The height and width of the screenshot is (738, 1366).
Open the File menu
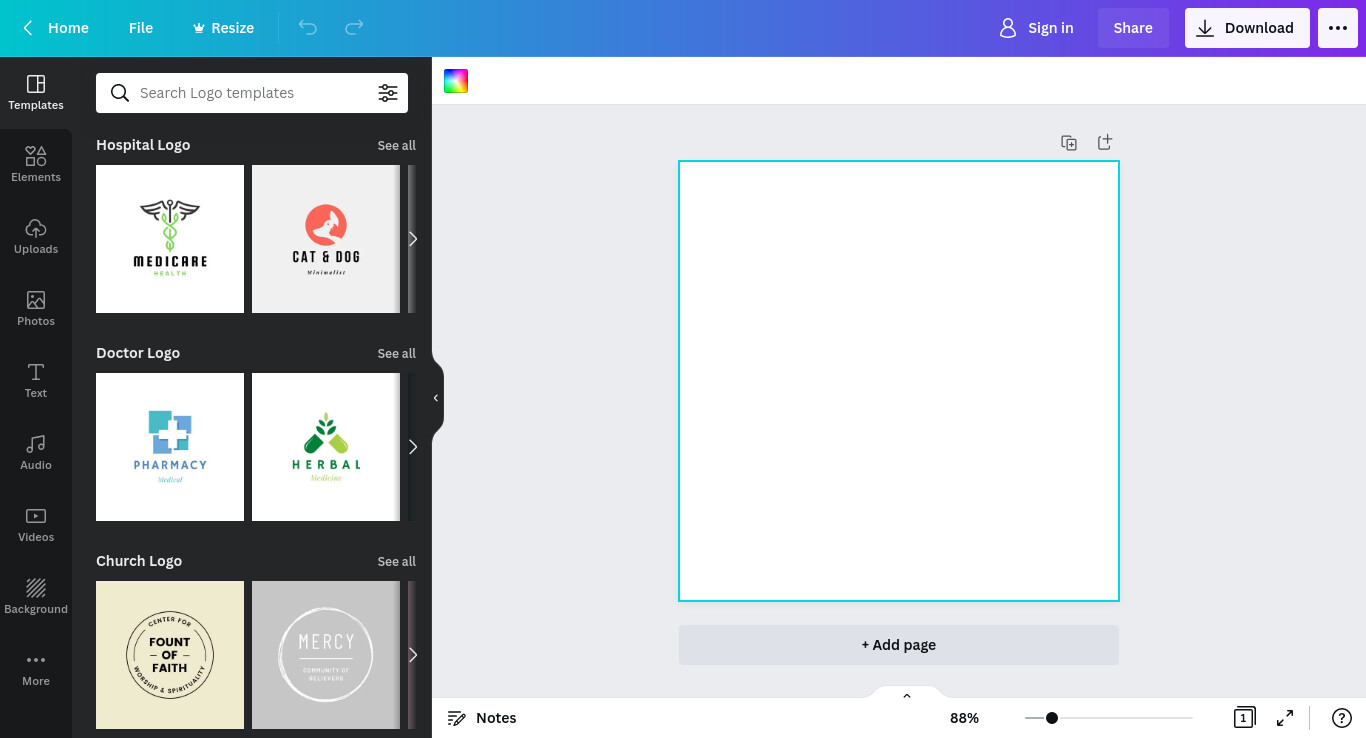click(141, 28)
